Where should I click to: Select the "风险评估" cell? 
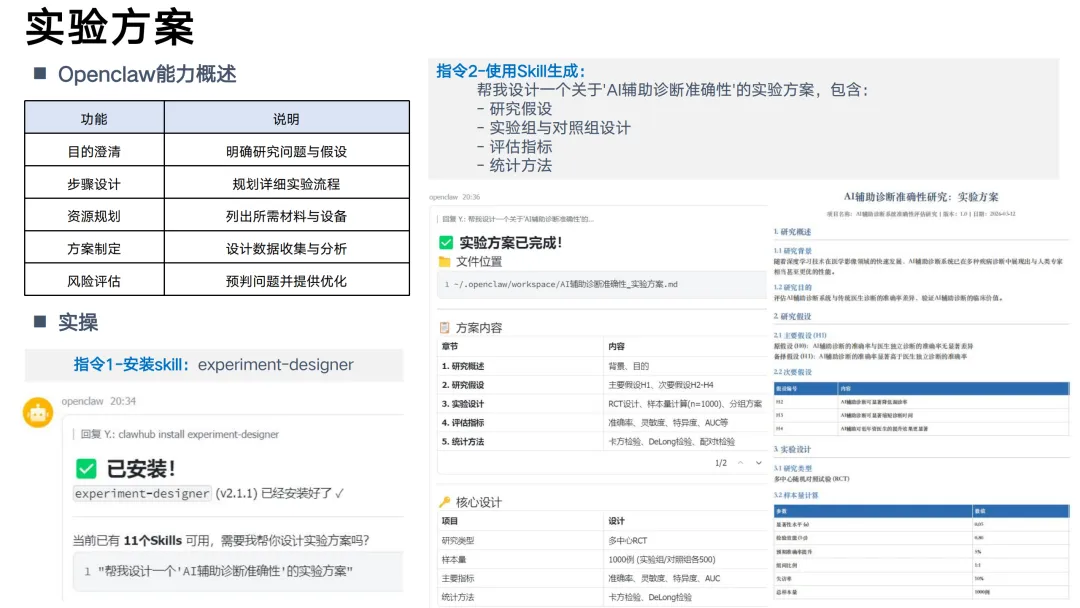click(94, 280)
